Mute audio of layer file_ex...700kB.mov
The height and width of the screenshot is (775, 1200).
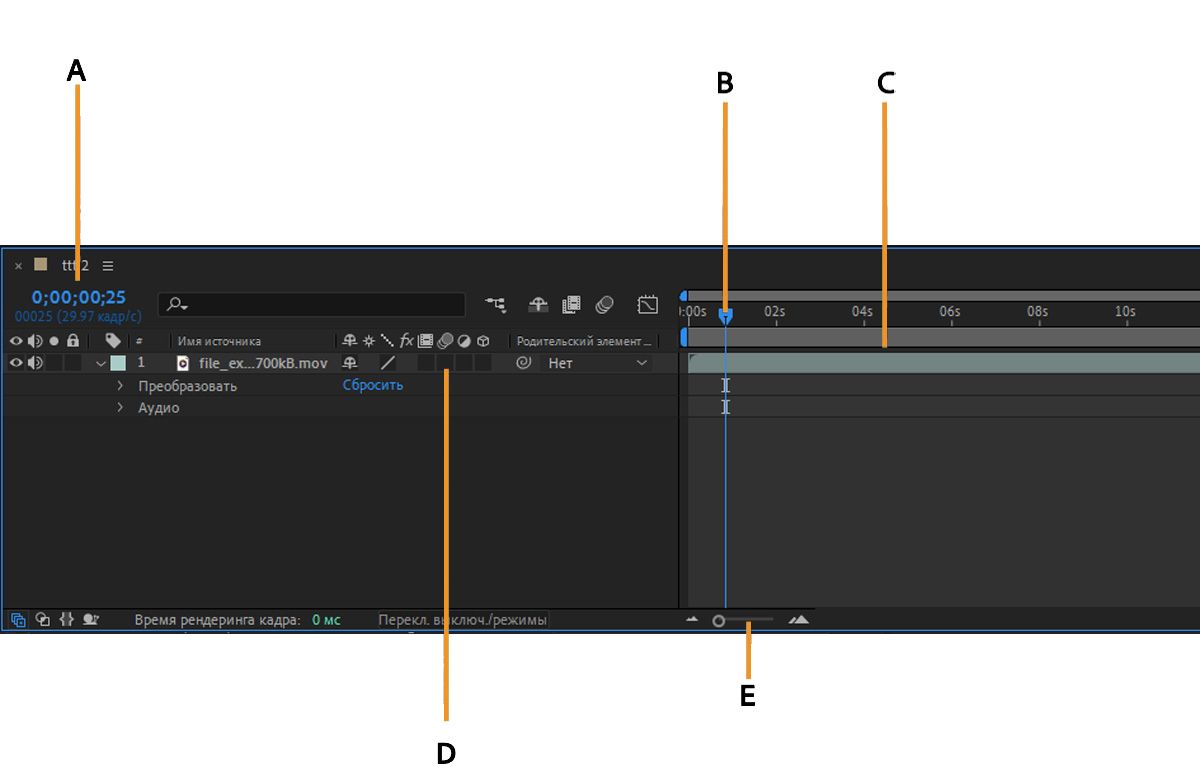coord(36,363)
